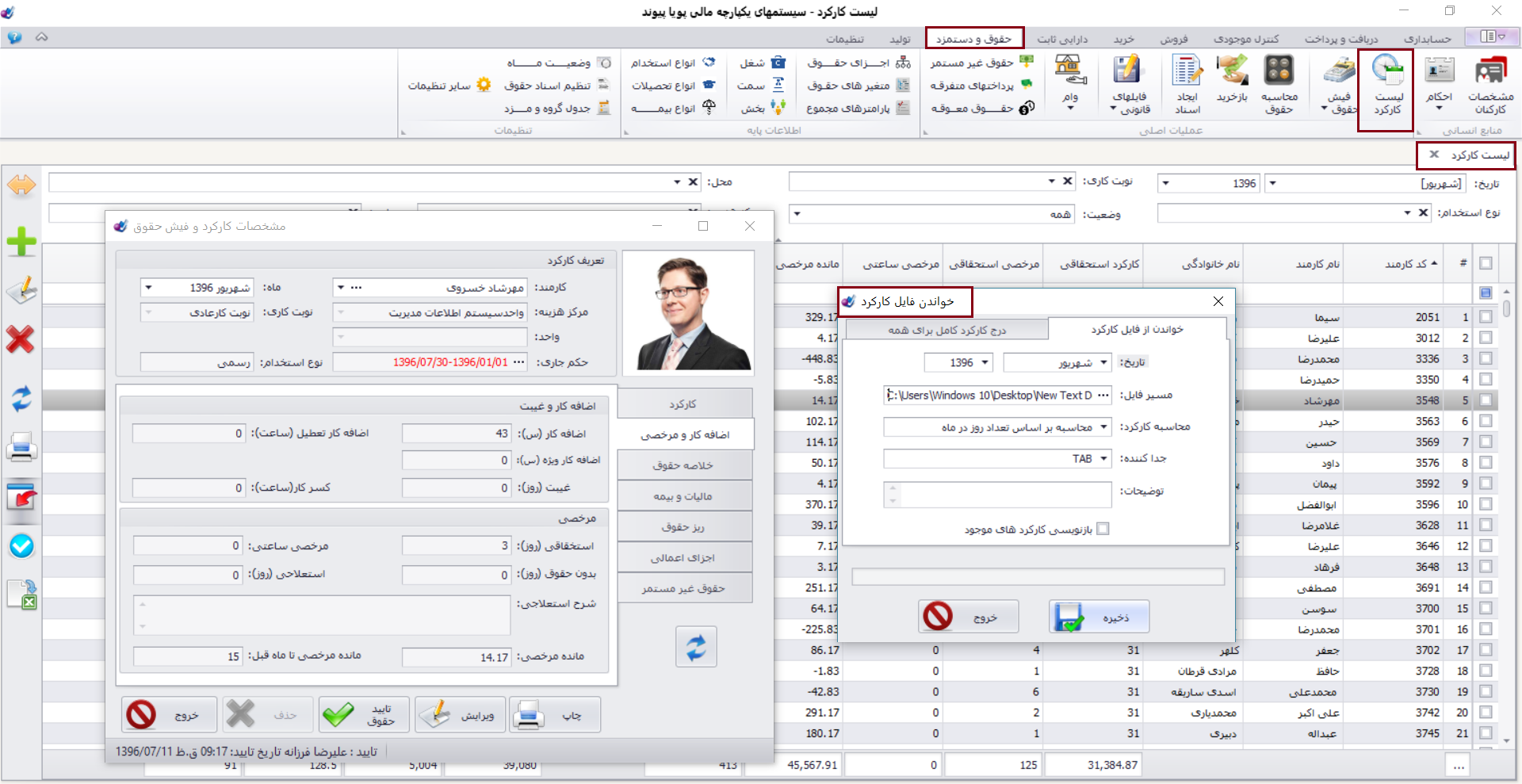The width and height of the screenshot is (1522, 784).
Task: Open سایر تنظیمات gear item
Action: 449,85
